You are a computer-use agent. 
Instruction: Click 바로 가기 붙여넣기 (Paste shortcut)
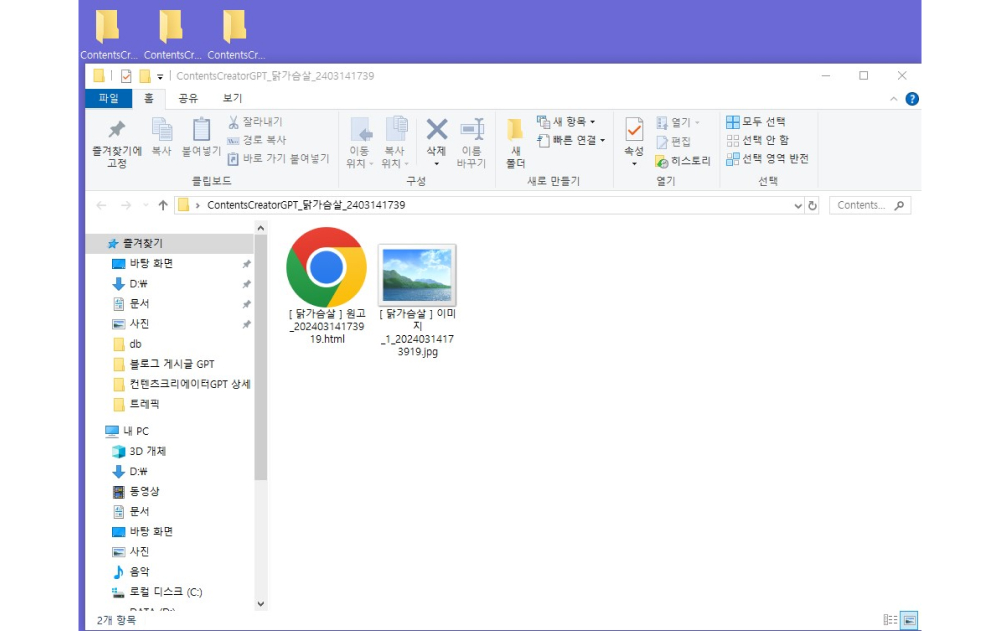coord(278,158)
